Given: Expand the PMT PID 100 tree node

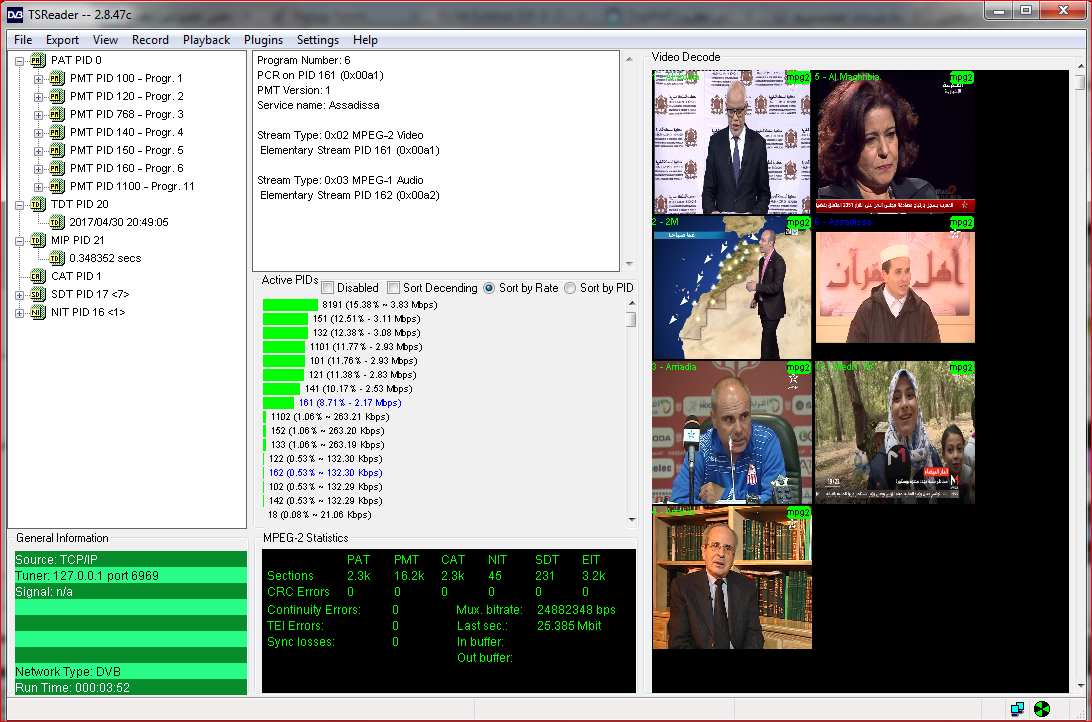Looking at the screenshot, I should pos(39,78).
